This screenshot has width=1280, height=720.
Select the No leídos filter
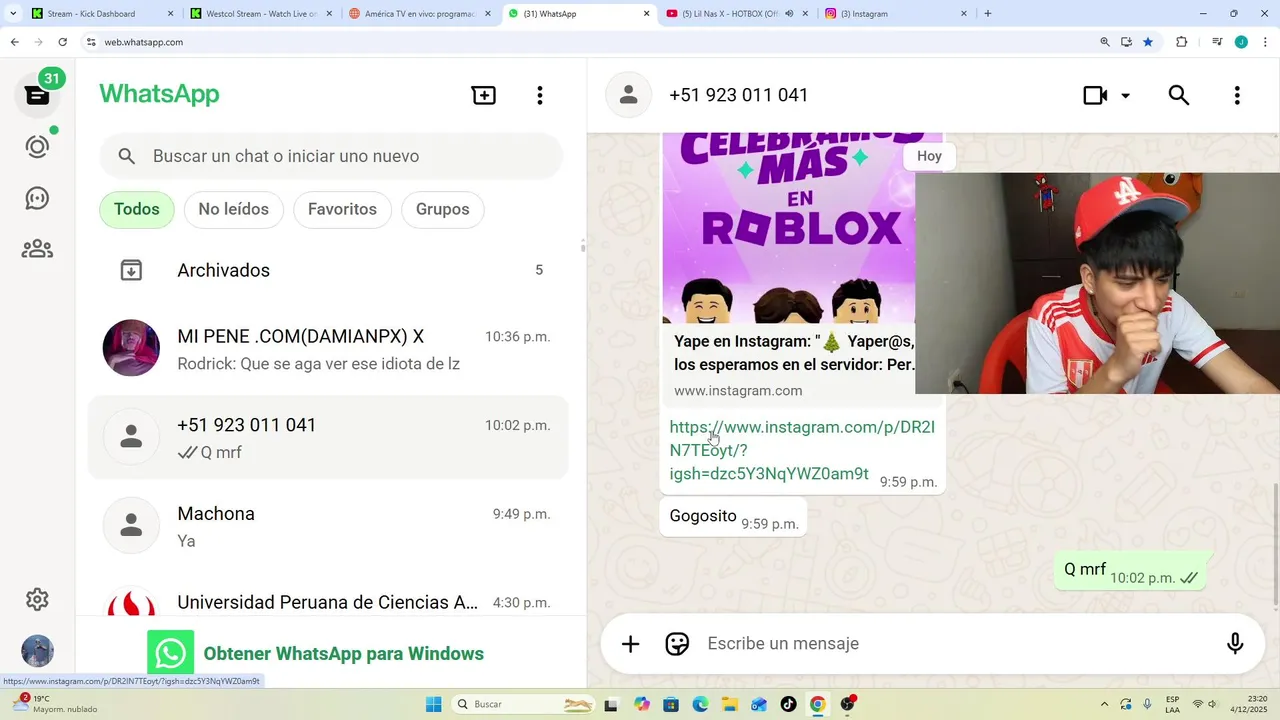pyautogui.click(x=233, y=209)
